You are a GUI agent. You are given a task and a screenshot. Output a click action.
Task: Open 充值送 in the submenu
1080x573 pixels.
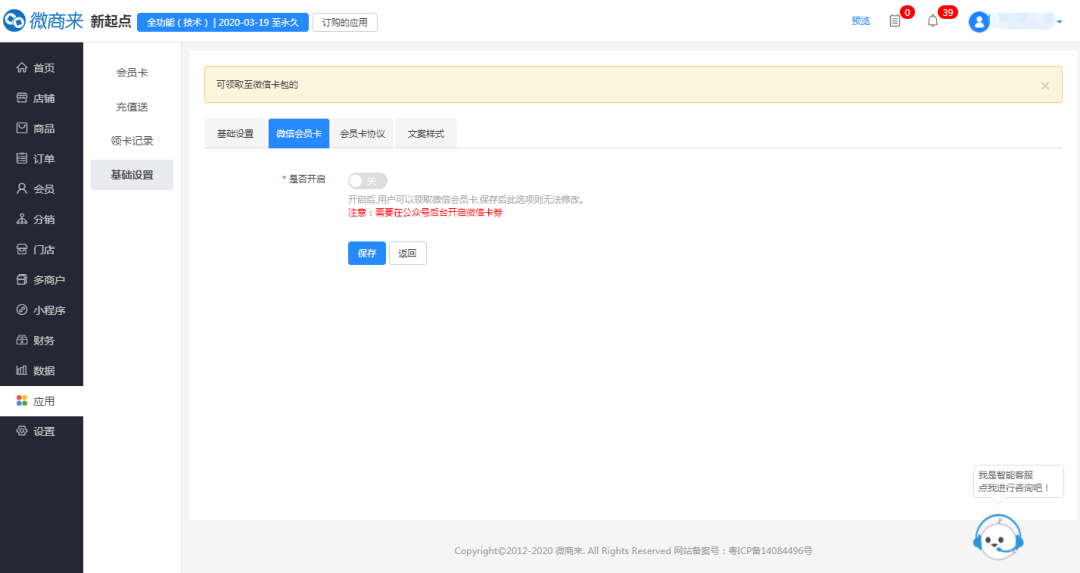[x=132, y=106]
